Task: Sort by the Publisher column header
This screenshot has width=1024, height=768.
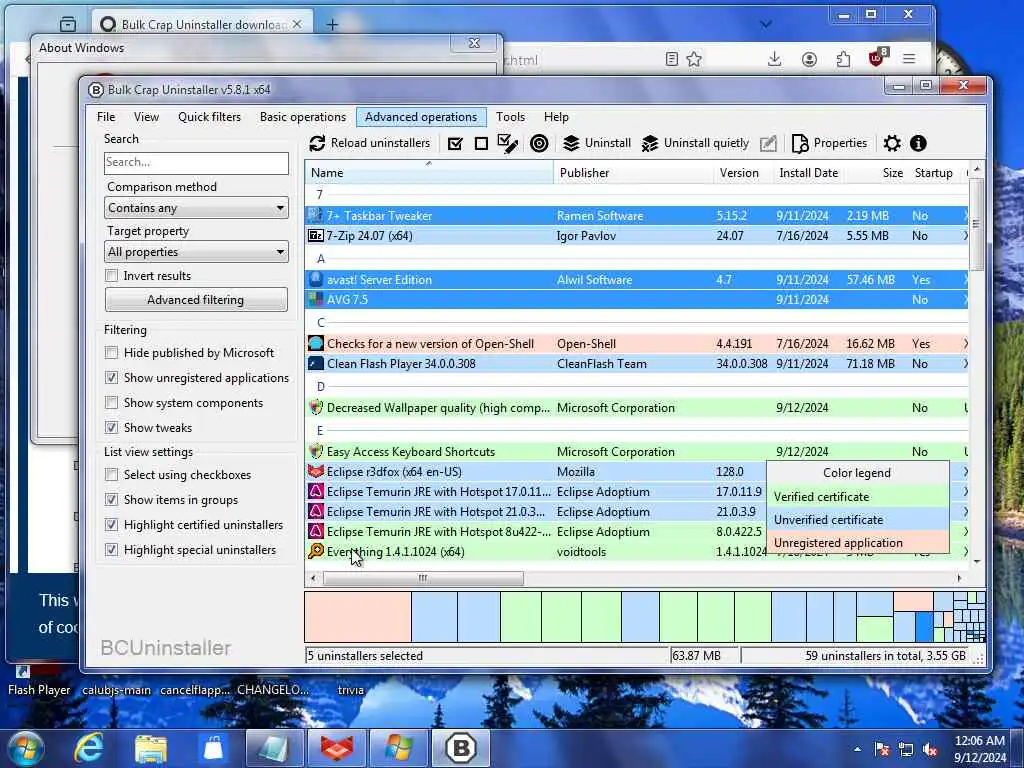Action: click(633, 173)
